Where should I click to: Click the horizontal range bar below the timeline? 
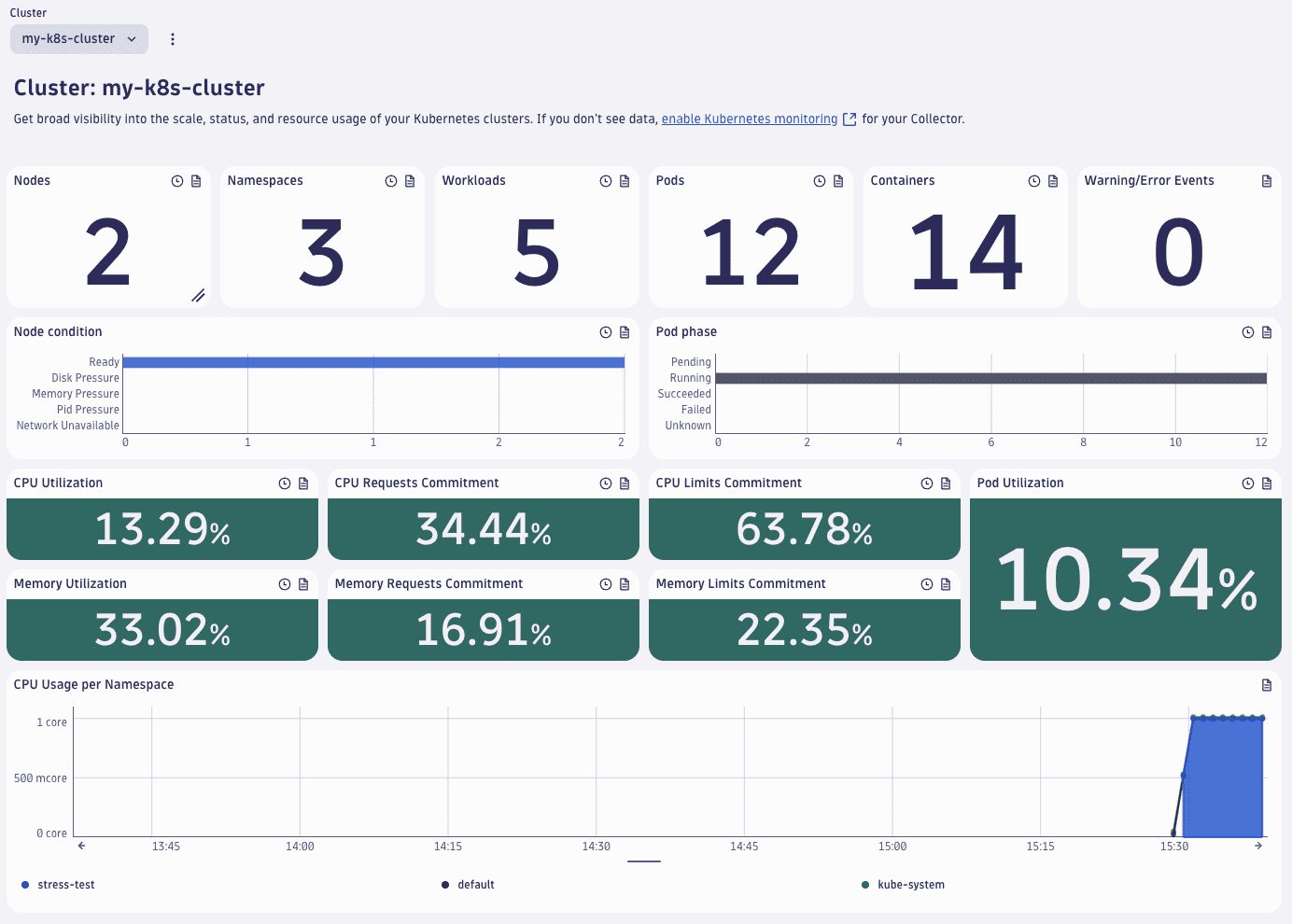[644, 861]
